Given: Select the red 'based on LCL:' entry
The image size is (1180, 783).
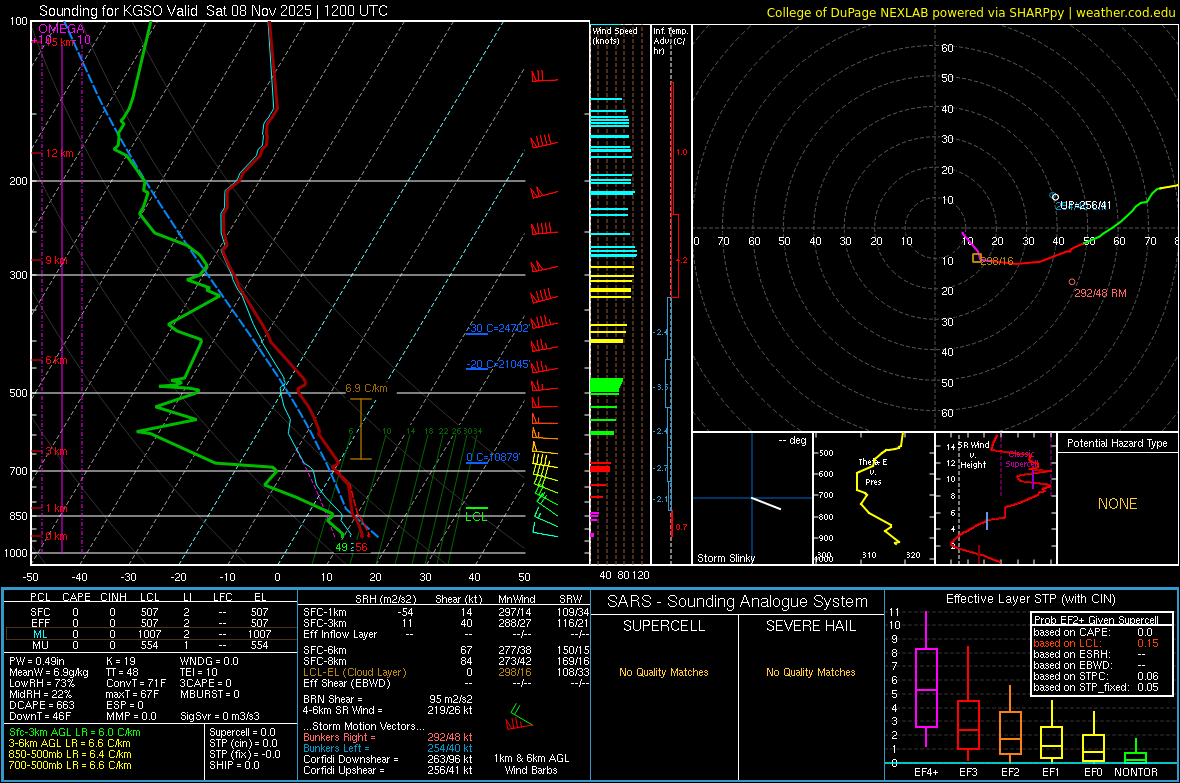Looking at the screenshot, I should tap(1096, 643).
